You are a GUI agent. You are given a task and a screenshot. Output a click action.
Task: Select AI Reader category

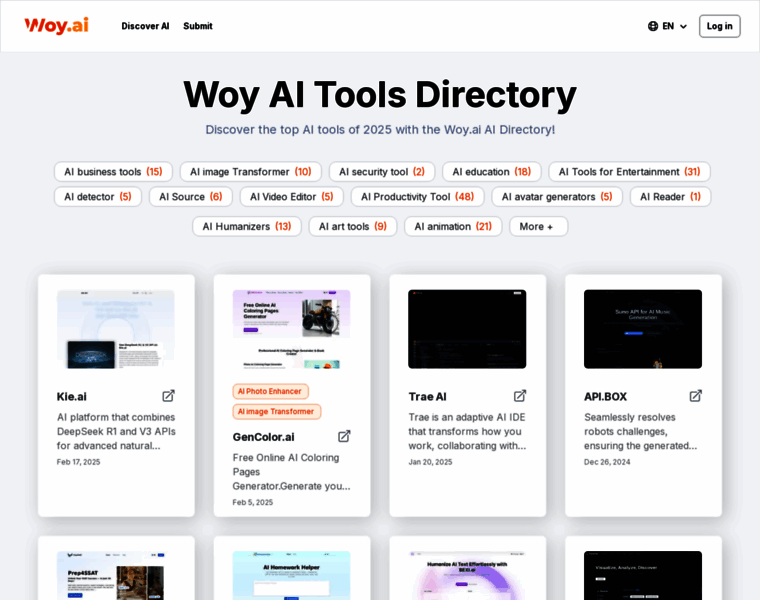pyautogui.click(x=670, y=197)
